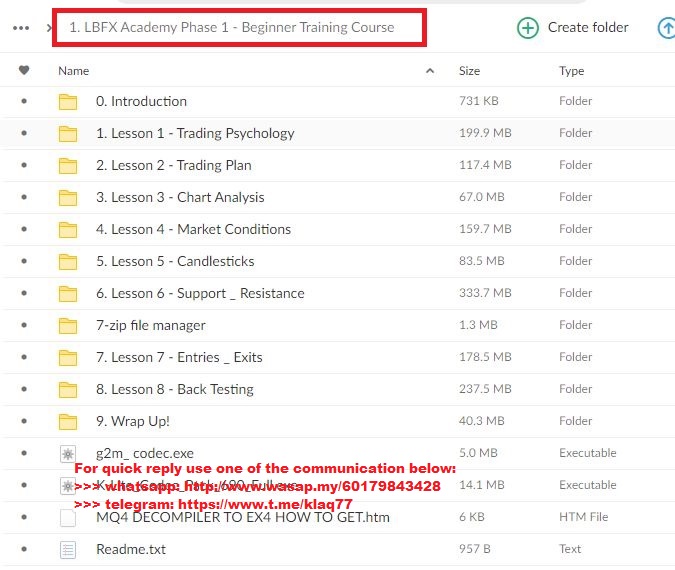Click favorite dot on Trading Psychology row
The width and height of the screenshot is (675, 570).
[x=24, y=133]
